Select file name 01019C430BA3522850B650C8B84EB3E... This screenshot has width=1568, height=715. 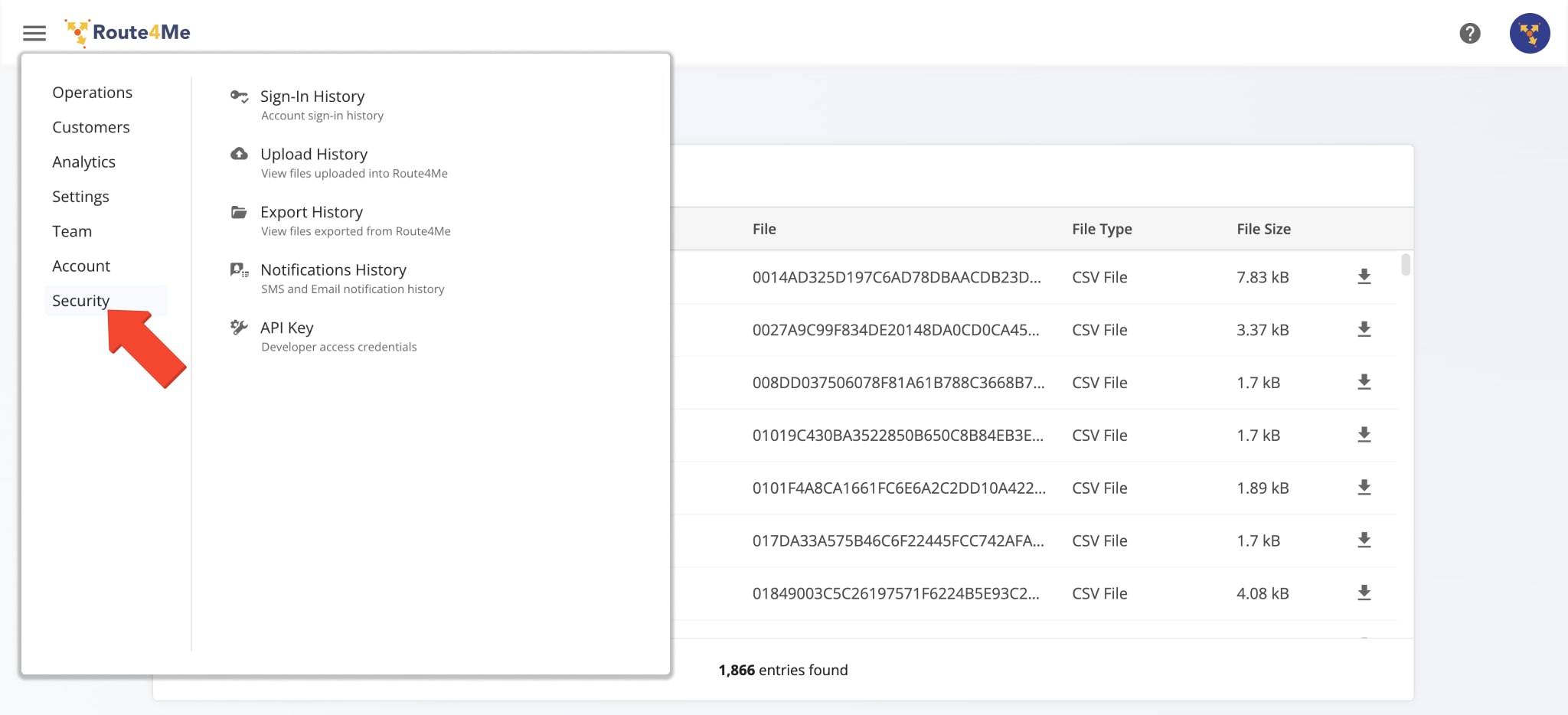pyautogui.click(x=897, y=436)
